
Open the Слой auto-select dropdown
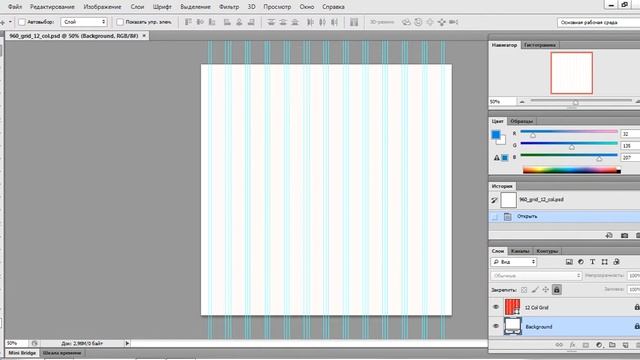(84, 22)
